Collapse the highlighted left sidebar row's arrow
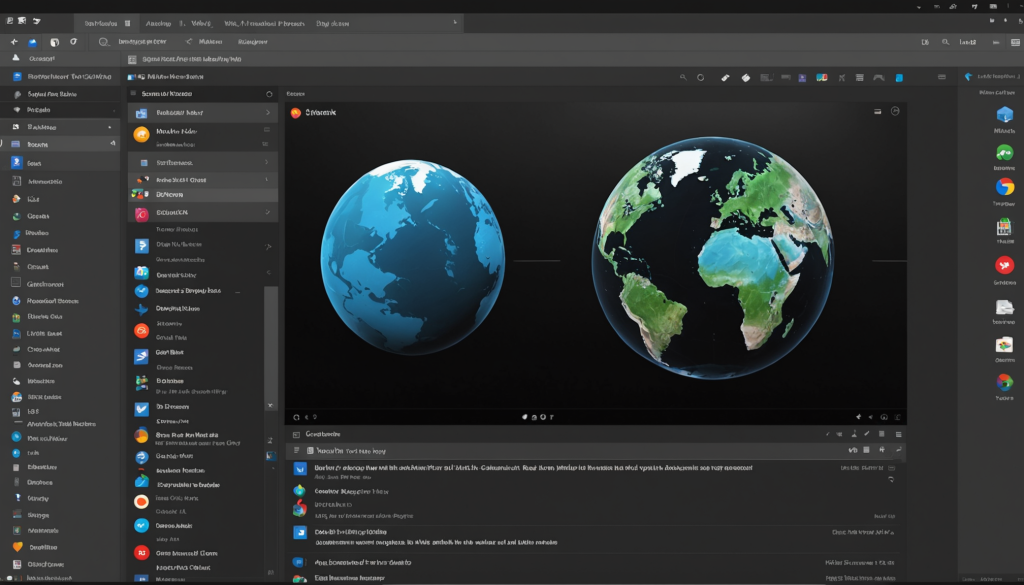 (111, 144)
